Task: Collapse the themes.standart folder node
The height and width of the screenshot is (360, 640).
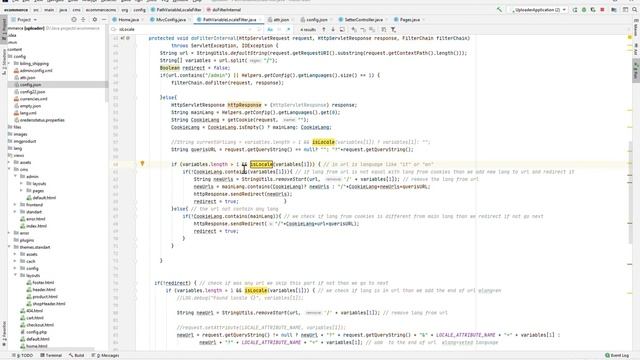Action: click(10, 247)
